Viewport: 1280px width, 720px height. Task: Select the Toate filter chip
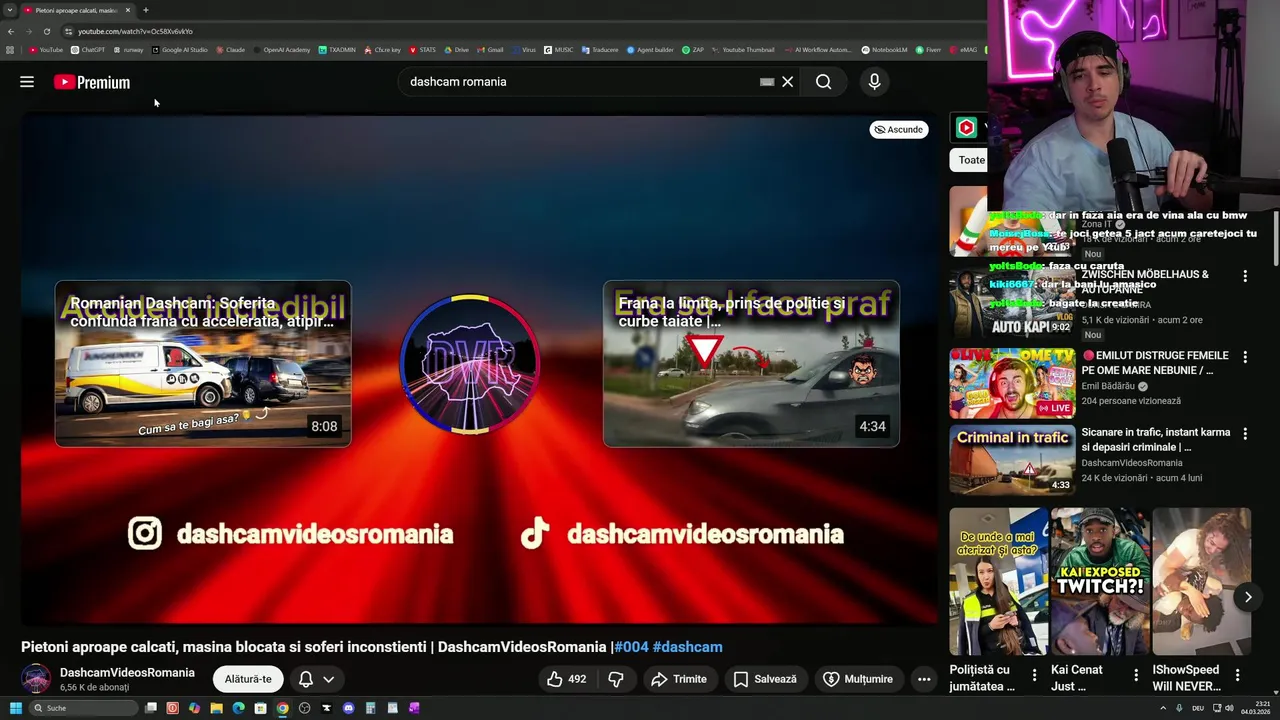tap(968, 160)
